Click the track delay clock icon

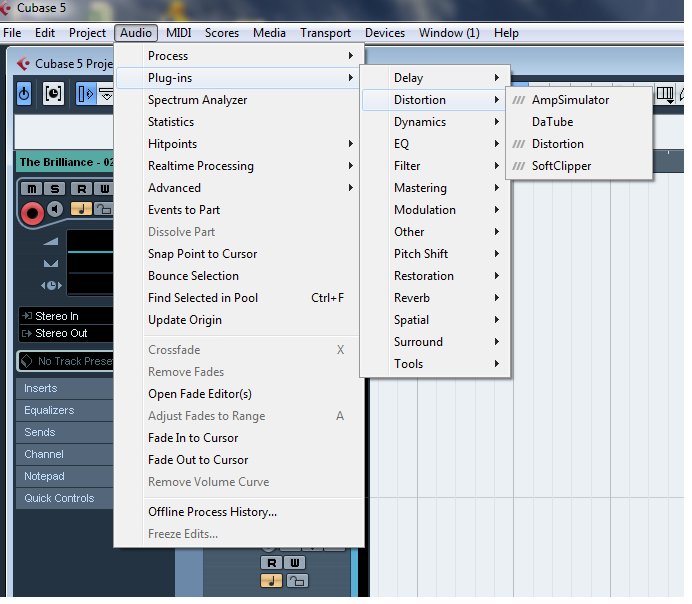(x=51, y=285)
